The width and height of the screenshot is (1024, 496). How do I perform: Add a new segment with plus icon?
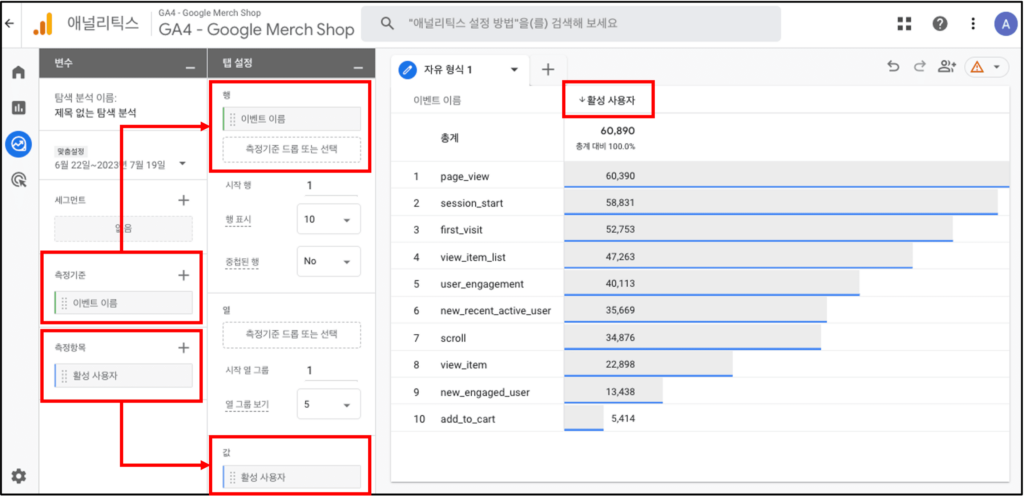pos(184,200)
